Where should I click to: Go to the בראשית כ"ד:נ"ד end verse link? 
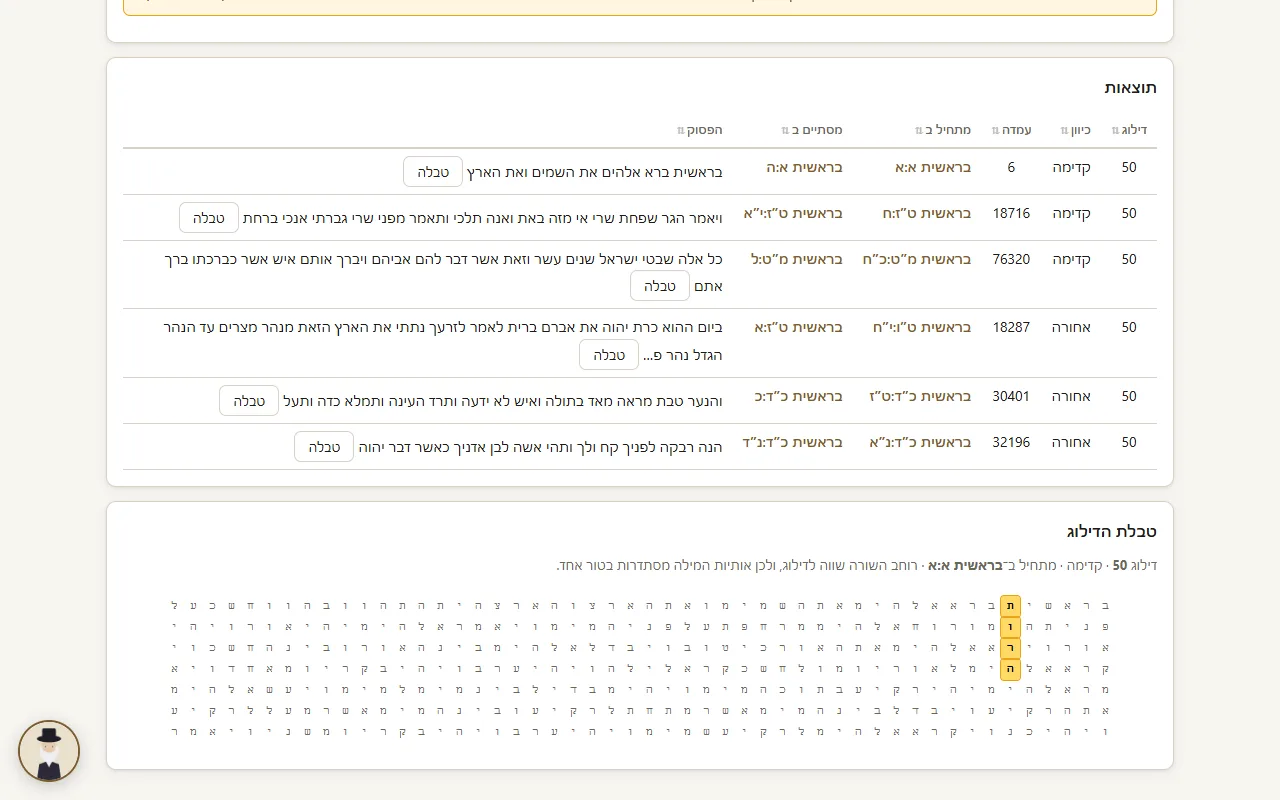(x=793, y=443)
